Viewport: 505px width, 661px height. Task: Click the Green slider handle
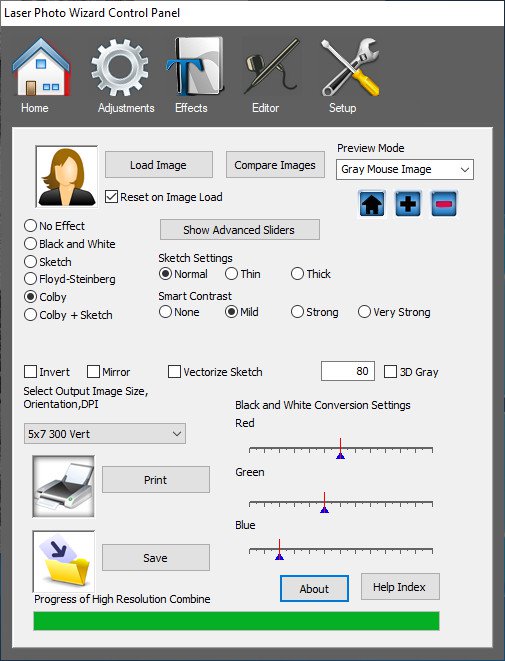(324, 503)
